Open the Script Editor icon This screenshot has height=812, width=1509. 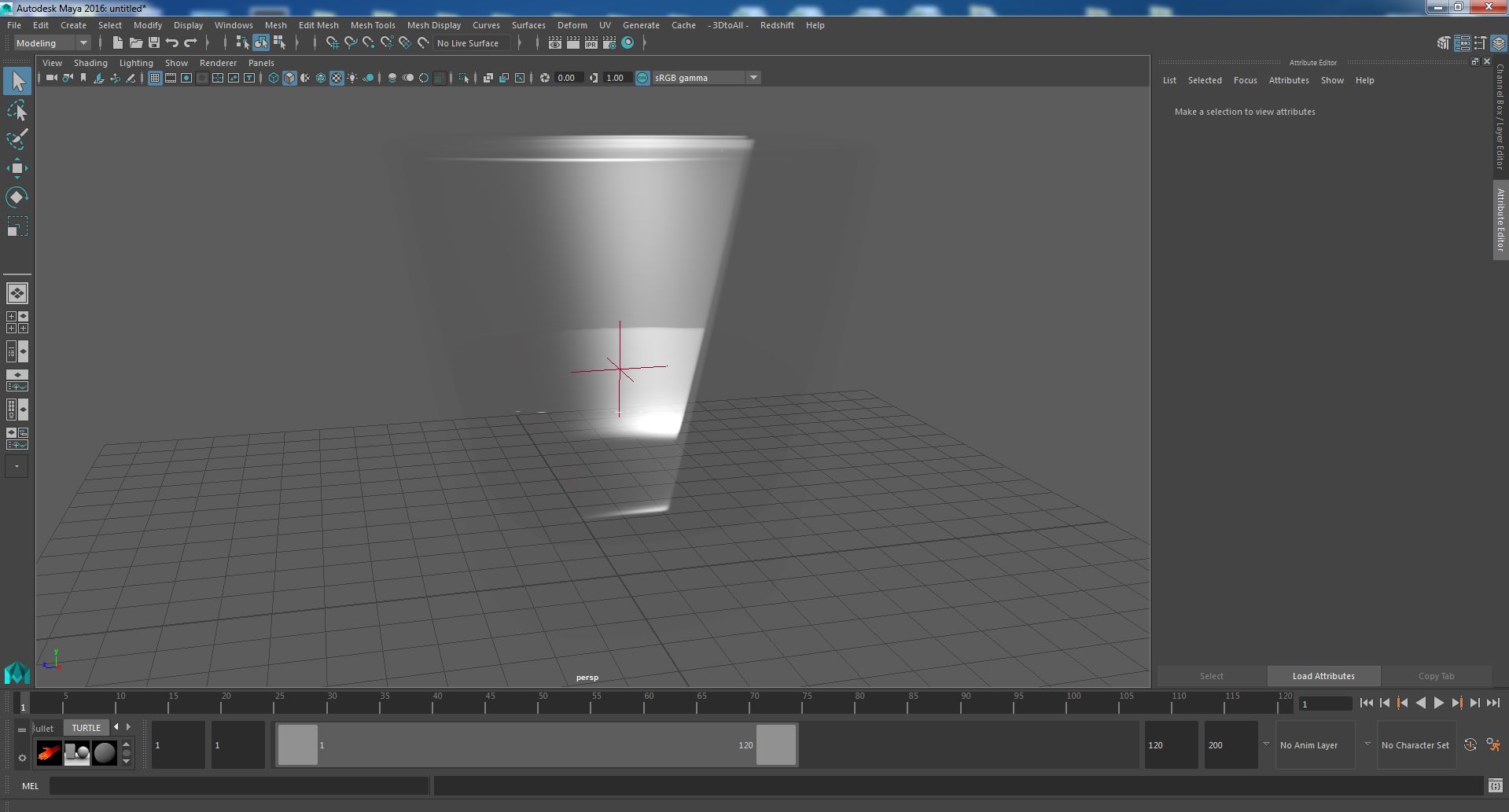point(1495,785)
